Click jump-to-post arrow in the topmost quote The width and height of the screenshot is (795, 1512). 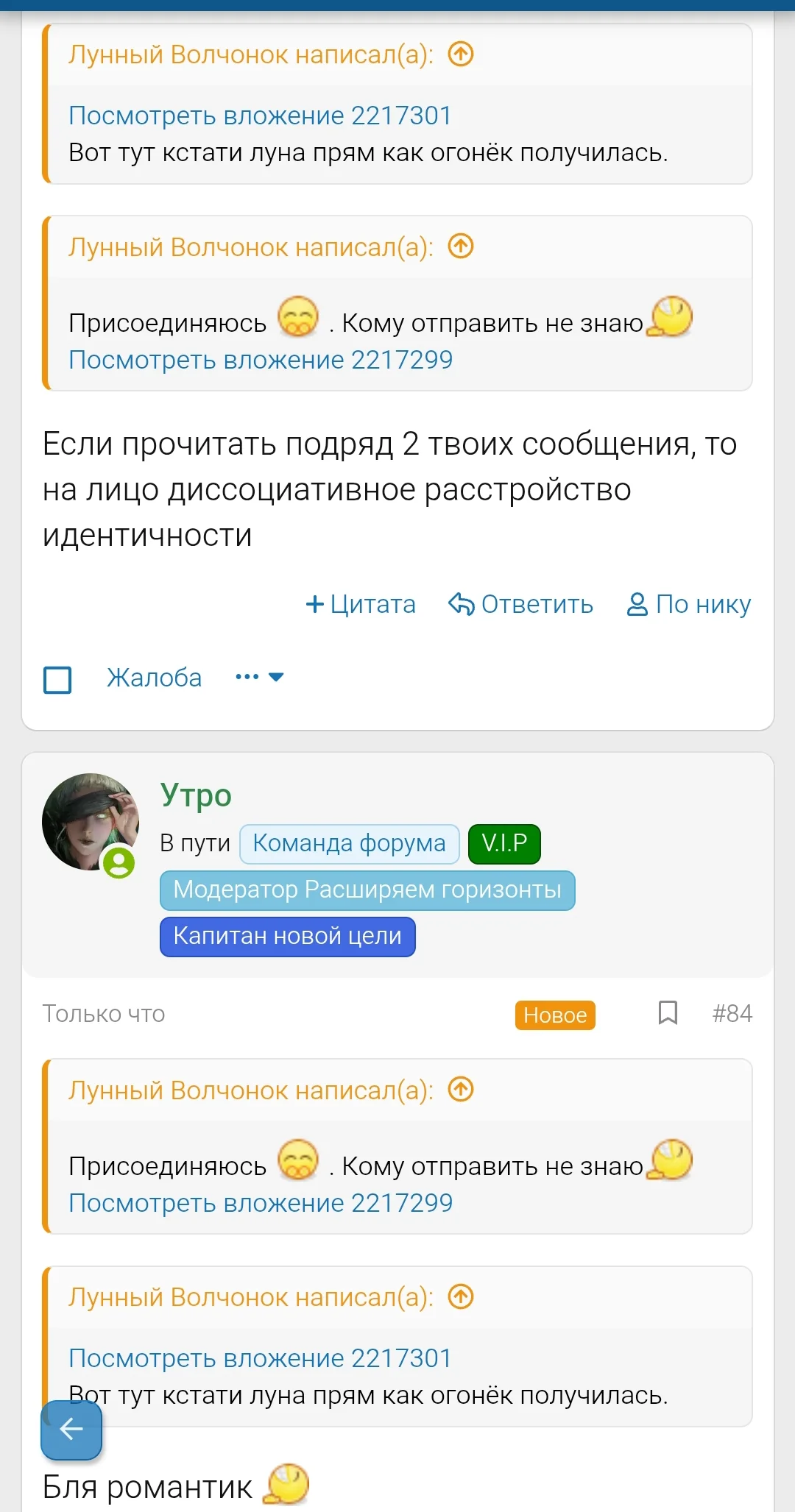pos(461,54)
